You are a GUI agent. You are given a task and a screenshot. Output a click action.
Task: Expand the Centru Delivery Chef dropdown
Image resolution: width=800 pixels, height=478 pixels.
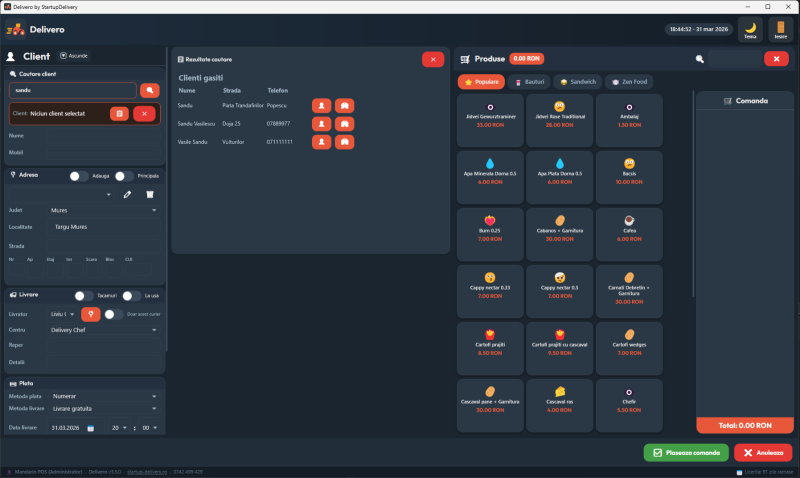104,329
